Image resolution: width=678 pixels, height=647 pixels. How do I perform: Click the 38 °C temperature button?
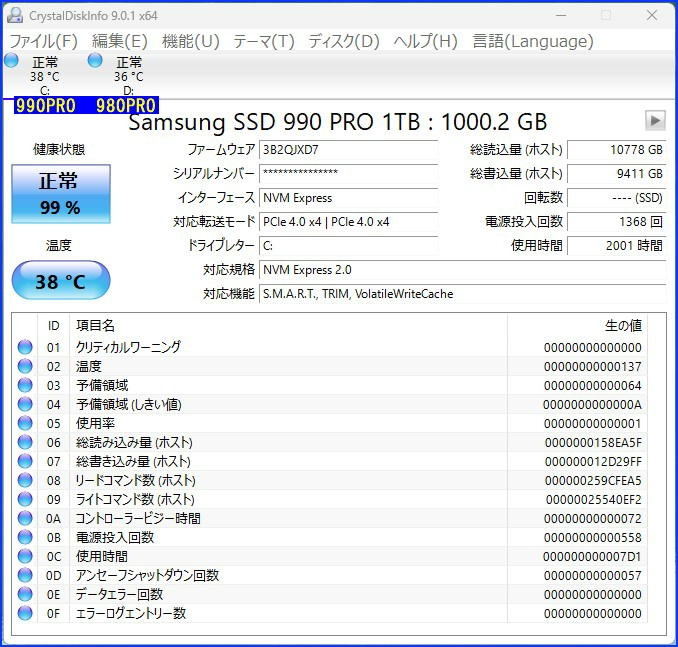tap(61, 280)
